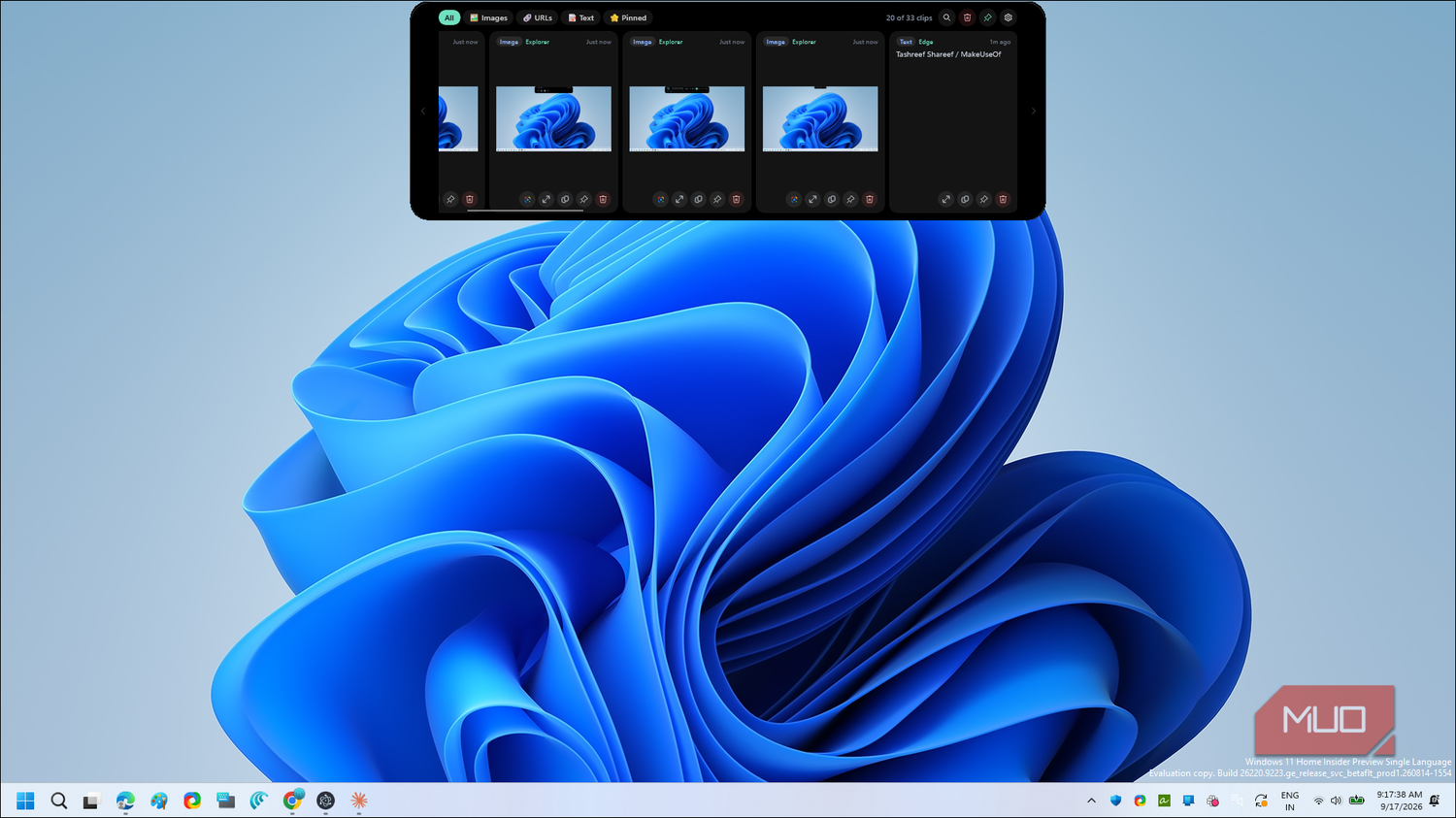The width and height of the screenshot is (1456, 818).
Task: Copy the image clip next to the Edge text clip
Action: (x=832, y=199)
